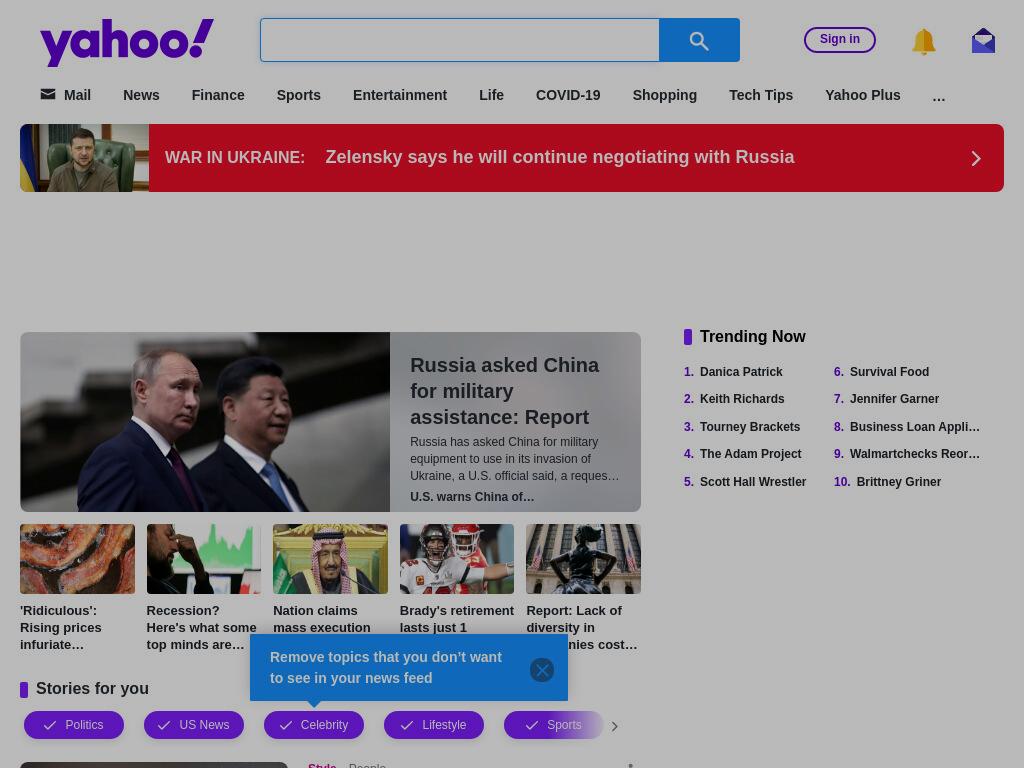Toggle the Politics topic chip
The width and height of the screenshot is (1024, 768).
click(74, 725)
